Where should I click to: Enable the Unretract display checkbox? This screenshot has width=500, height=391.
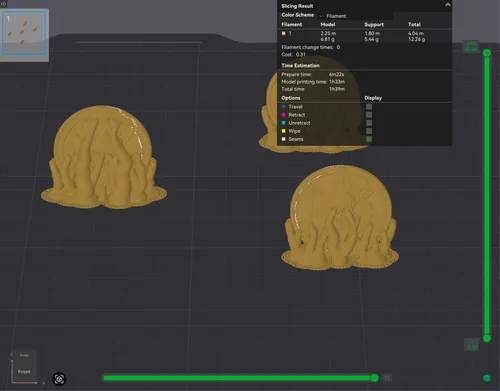tap(369, 123)
